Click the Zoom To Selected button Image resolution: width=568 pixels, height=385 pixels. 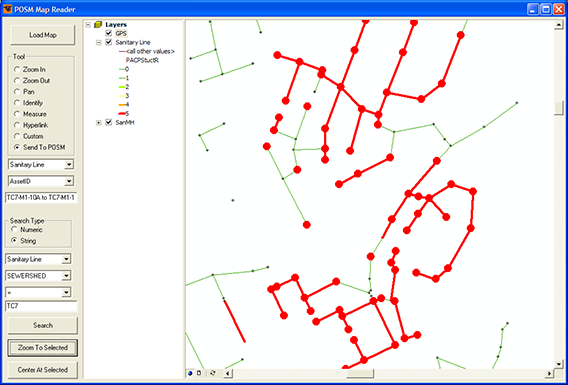click(43, 348)
